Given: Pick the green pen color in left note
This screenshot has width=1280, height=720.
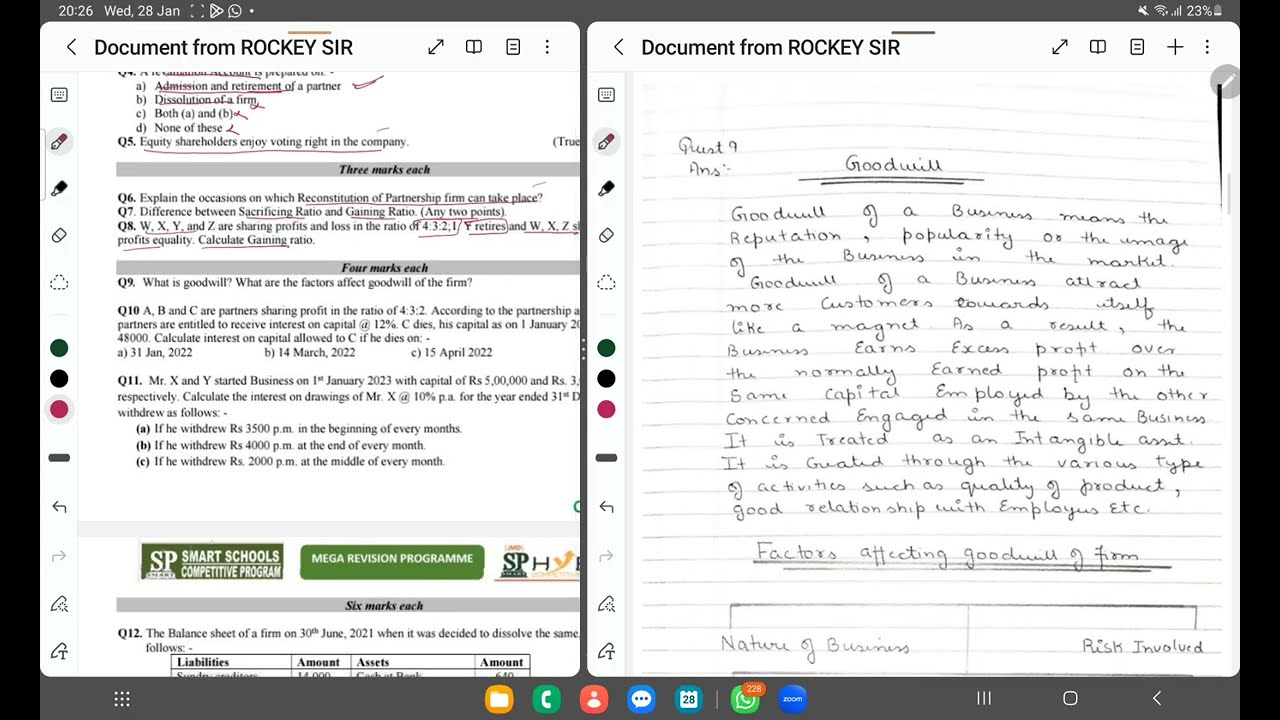Looking at the screenshot, I should coord(59,348).
